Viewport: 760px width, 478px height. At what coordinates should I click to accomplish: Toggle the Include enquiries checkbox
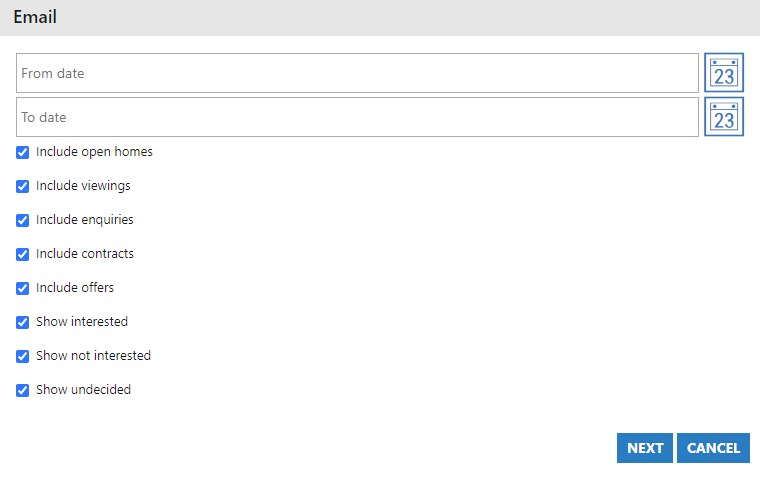(x=23, y=220)
